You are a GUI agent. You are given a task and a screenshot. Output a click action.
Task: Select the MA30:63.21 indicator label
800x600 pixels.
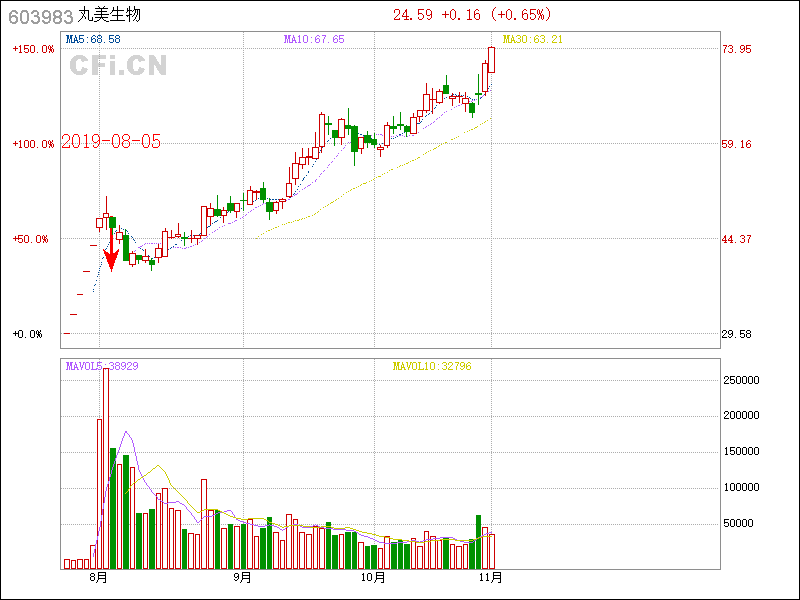pyautogui.click(x=533, y=39)
